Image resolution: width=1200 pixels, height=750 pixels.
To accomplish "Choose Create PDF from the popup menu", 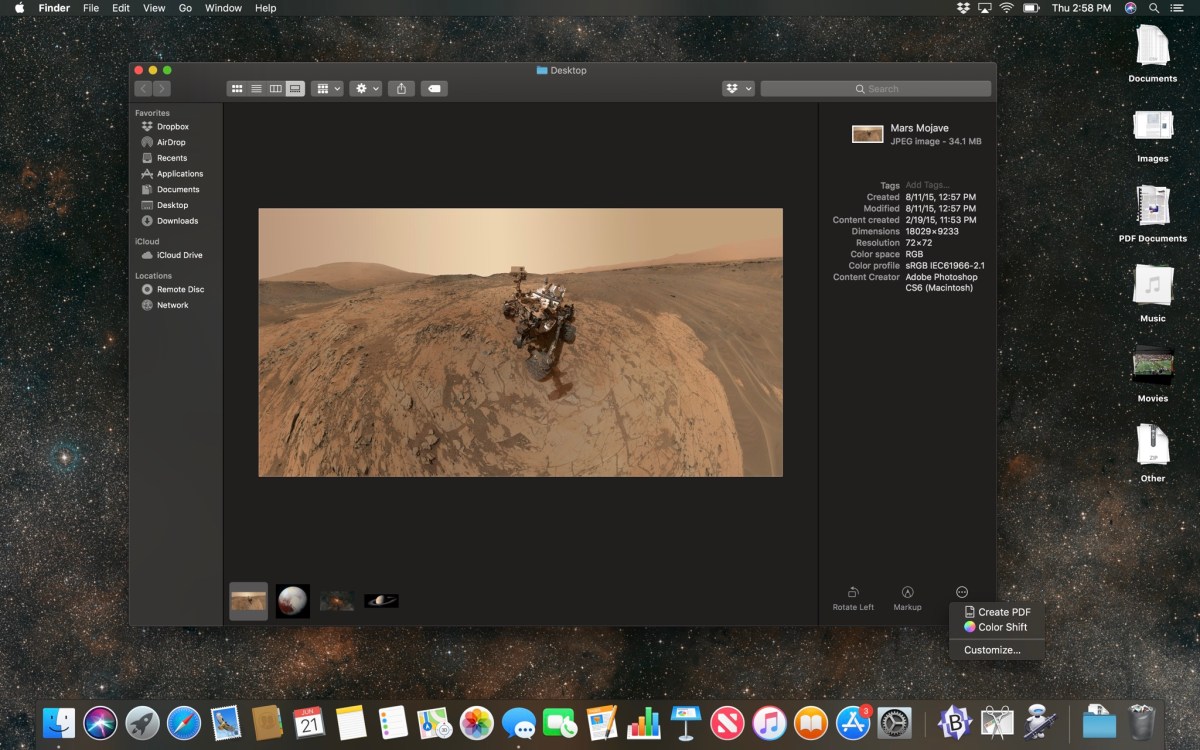I will [x=1003, y=612].
